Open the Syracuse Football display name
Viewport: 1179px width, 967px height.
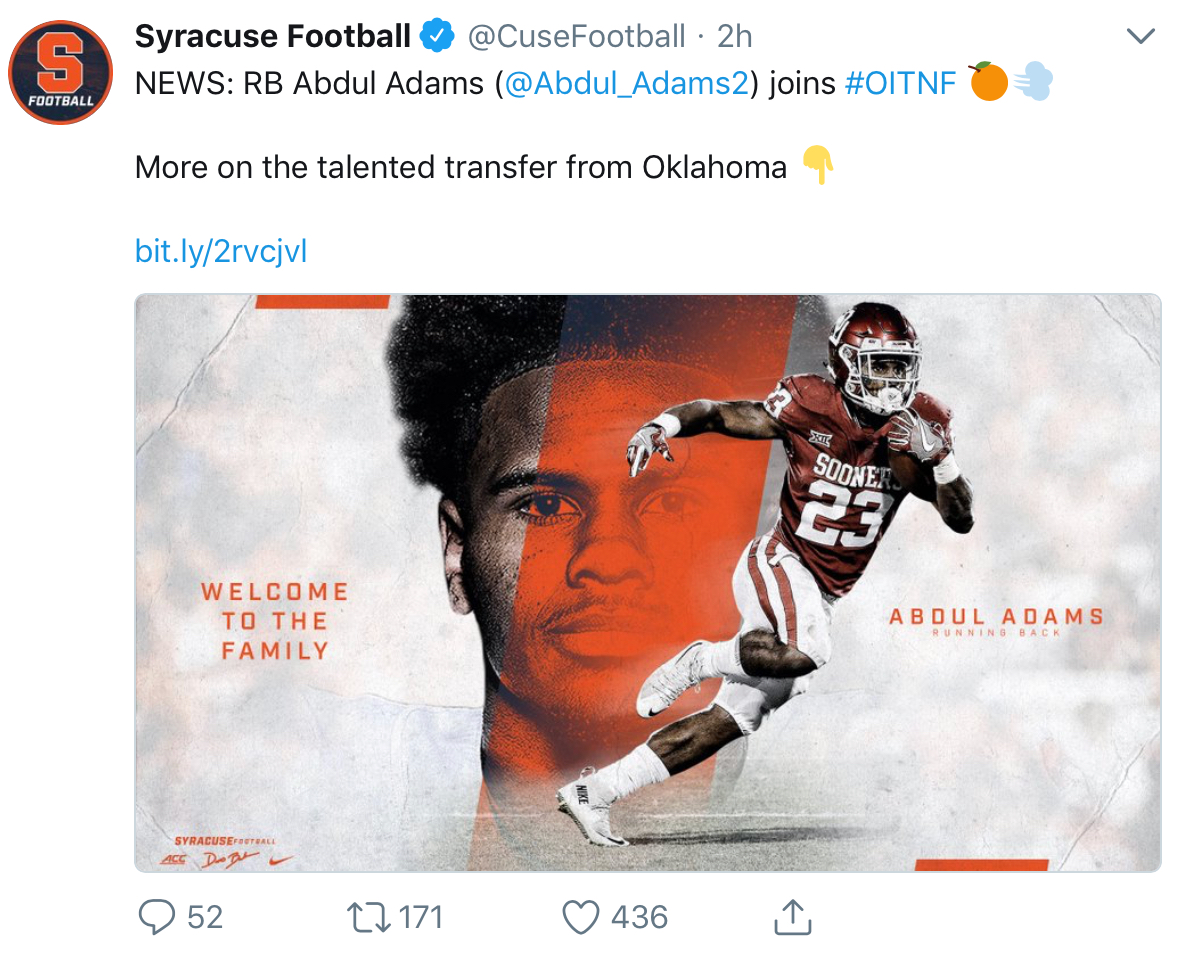pos(272,37)
